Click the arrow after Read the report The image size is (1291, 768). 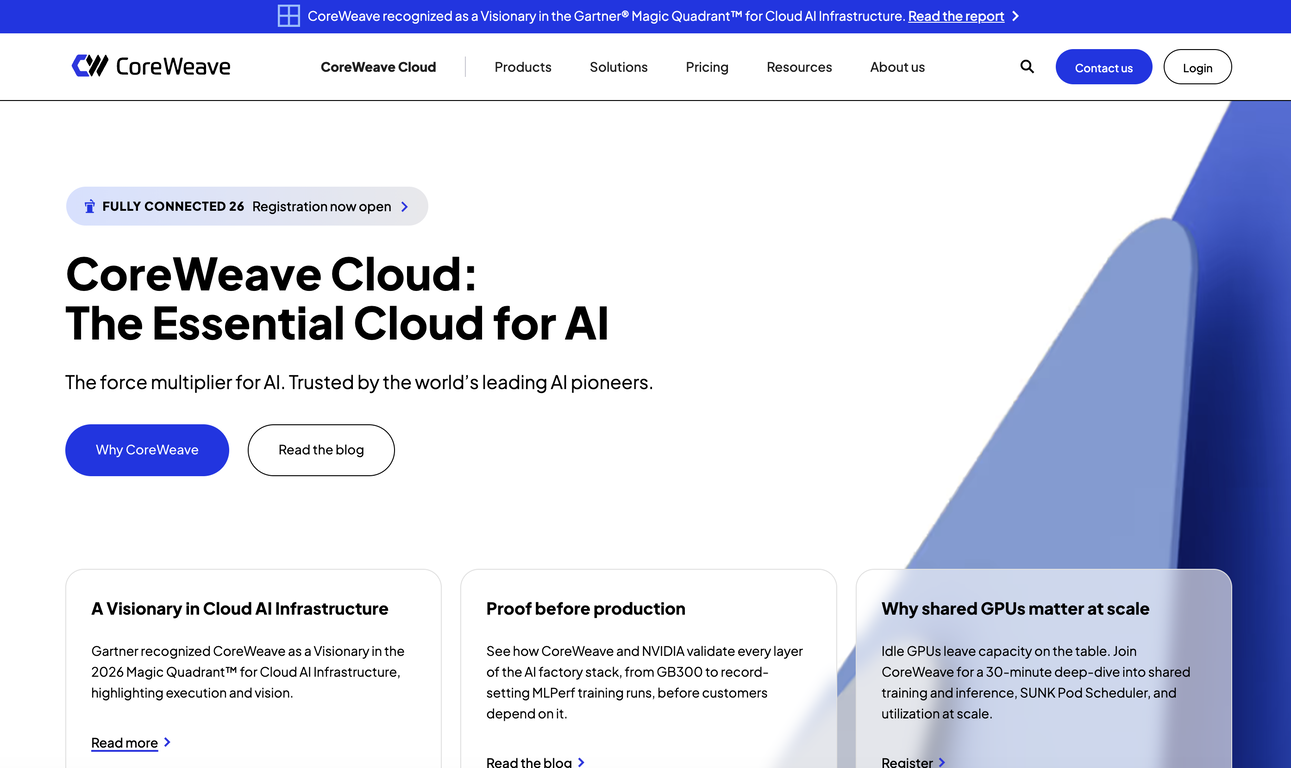[1015, 16]
